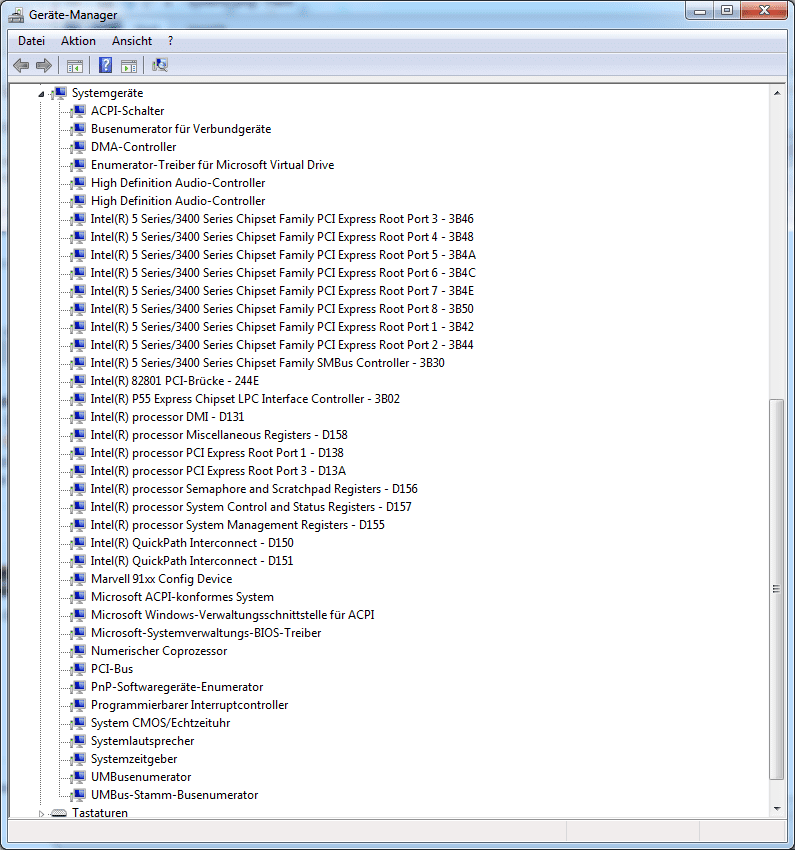Select PCI Express Root Port 5 - 3B4A
This screenshot has height=850, width=795.
click(283, 254)
